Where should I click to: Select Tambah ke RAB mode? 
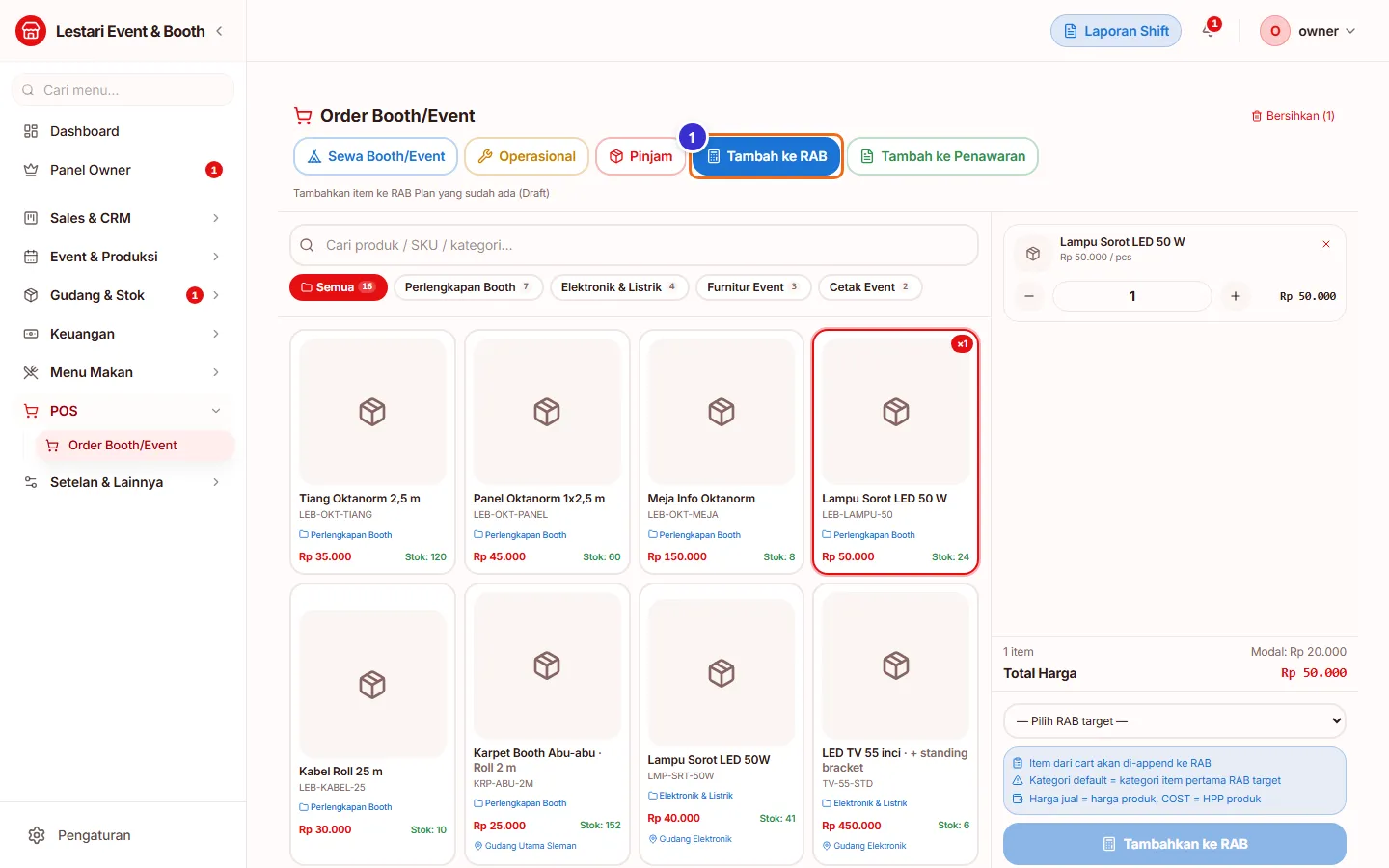pyautogui.click(x=767, y=156)
